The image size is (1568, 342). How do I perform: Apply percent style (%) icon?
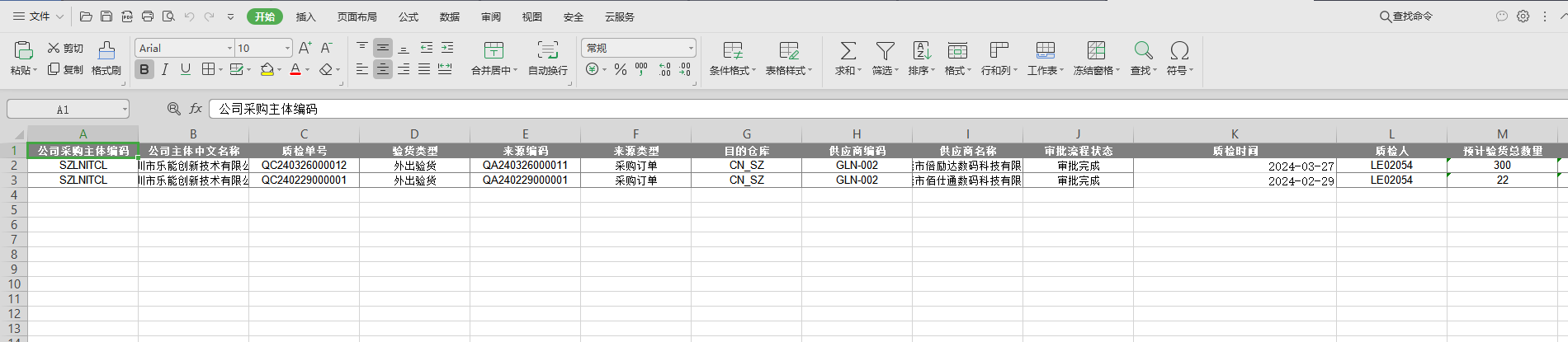621,69
